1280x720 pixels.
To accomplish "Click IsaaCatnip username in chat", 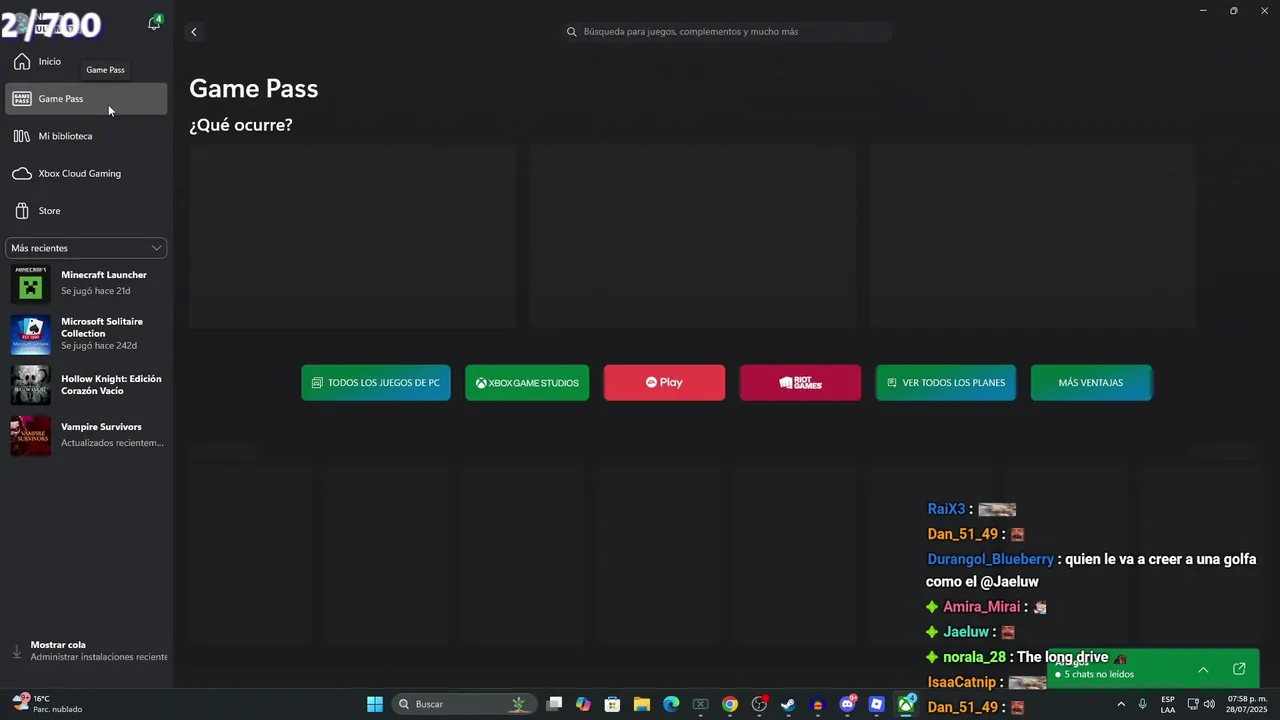I will [x=961, y=682].
